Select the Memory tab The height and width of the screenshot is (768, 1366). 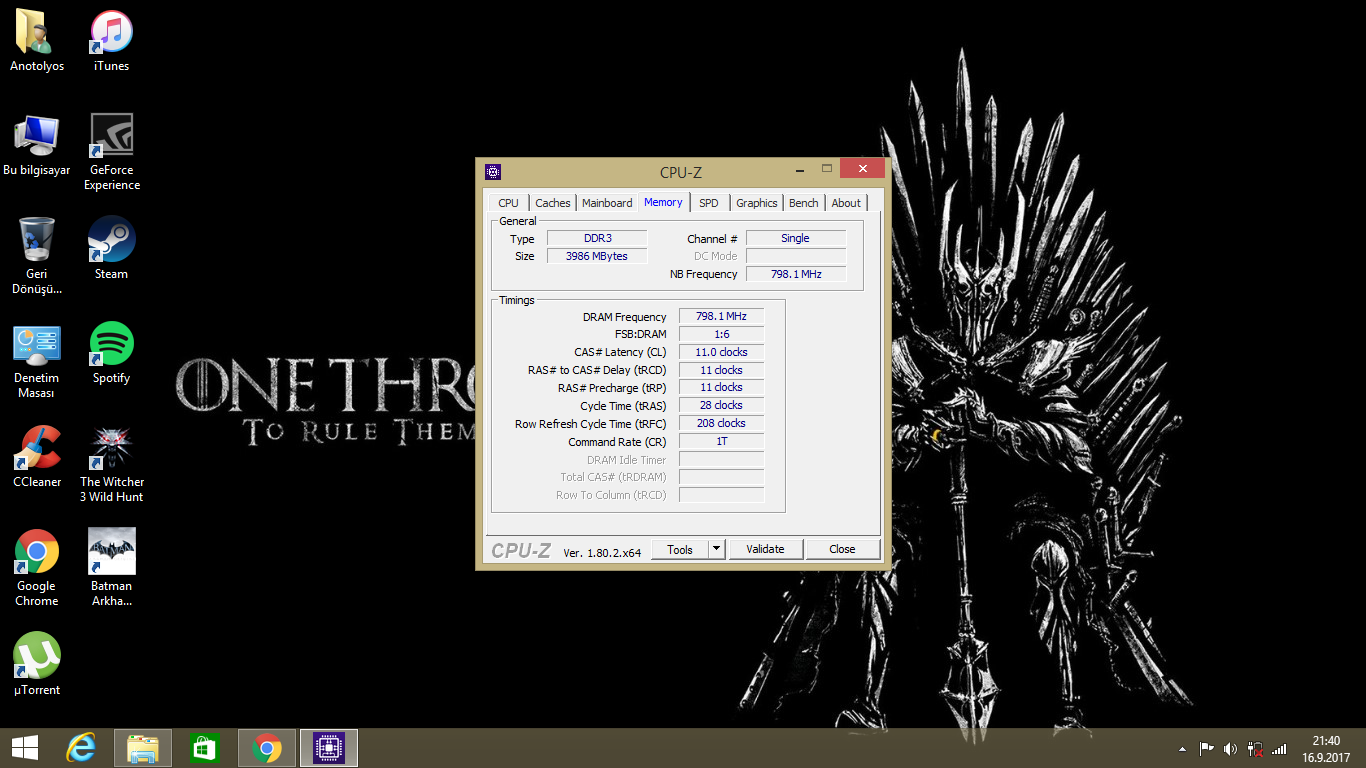pyautogui.click(x=663, y=202)
